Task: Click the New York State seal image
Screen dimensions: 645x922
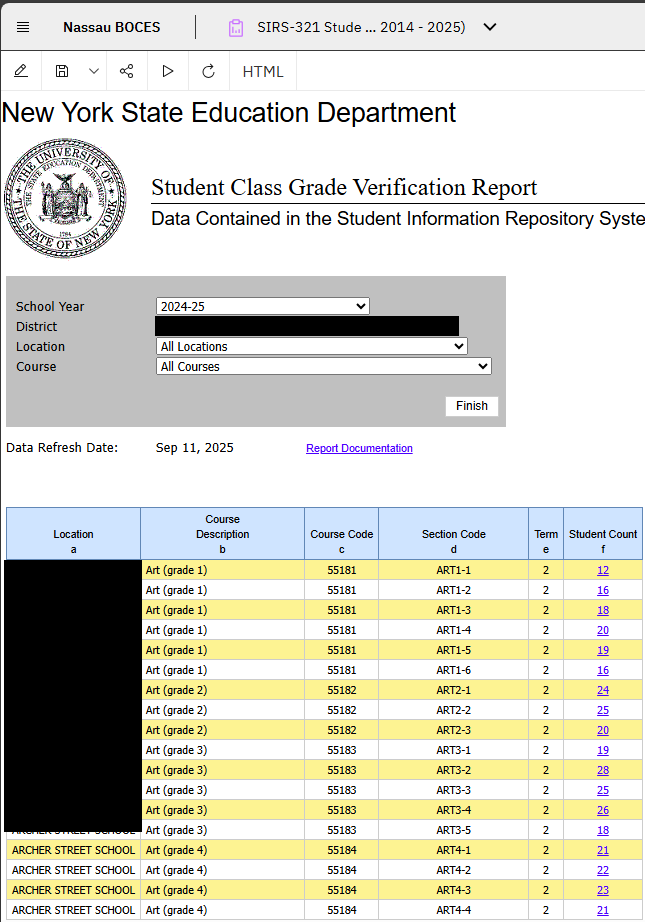Action: coord(65,198)
